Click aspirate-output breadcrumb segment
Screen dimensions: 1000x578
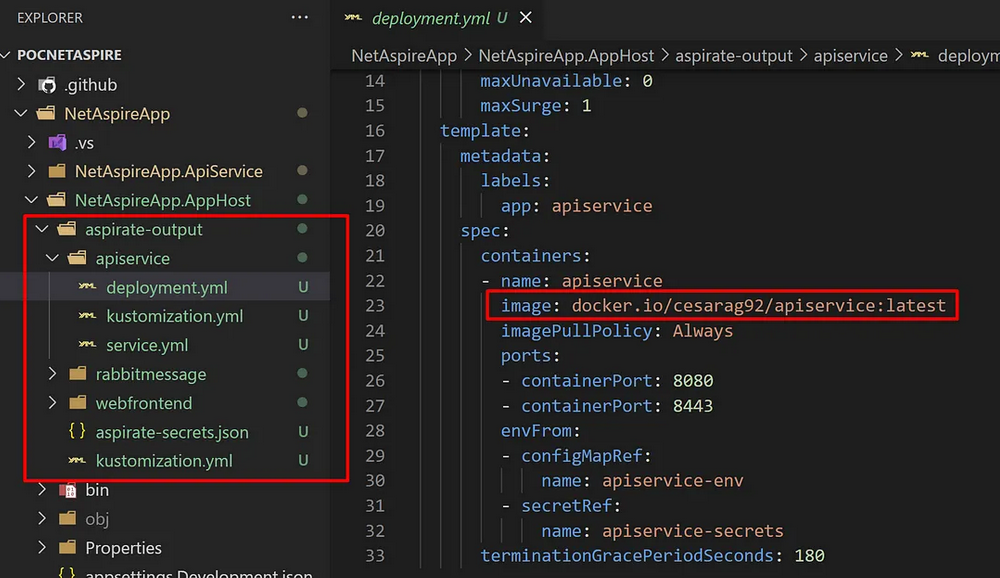[733, 56]
